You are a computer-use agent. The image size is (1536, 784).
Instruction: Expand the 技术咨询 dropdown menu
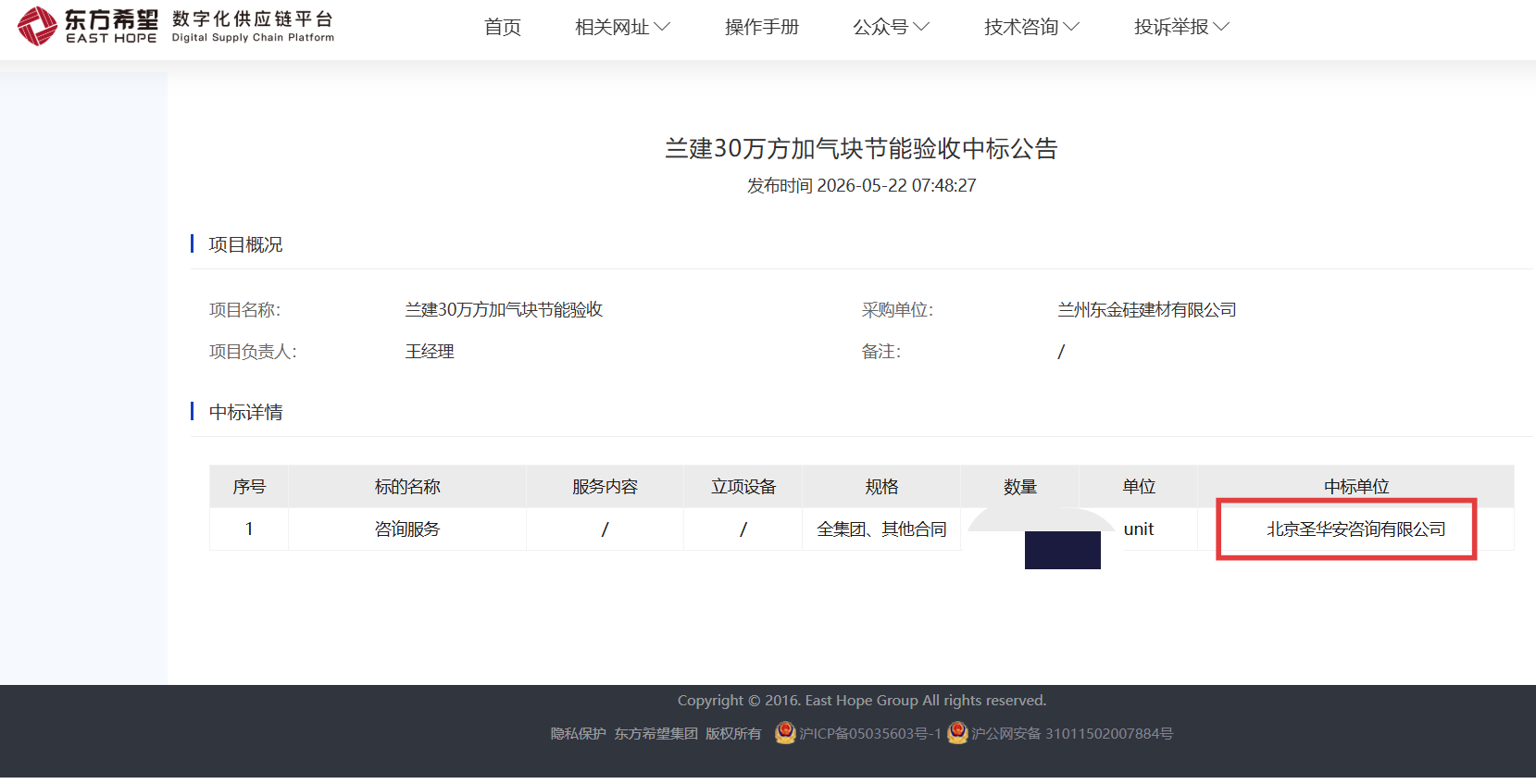pos(1031,27)
